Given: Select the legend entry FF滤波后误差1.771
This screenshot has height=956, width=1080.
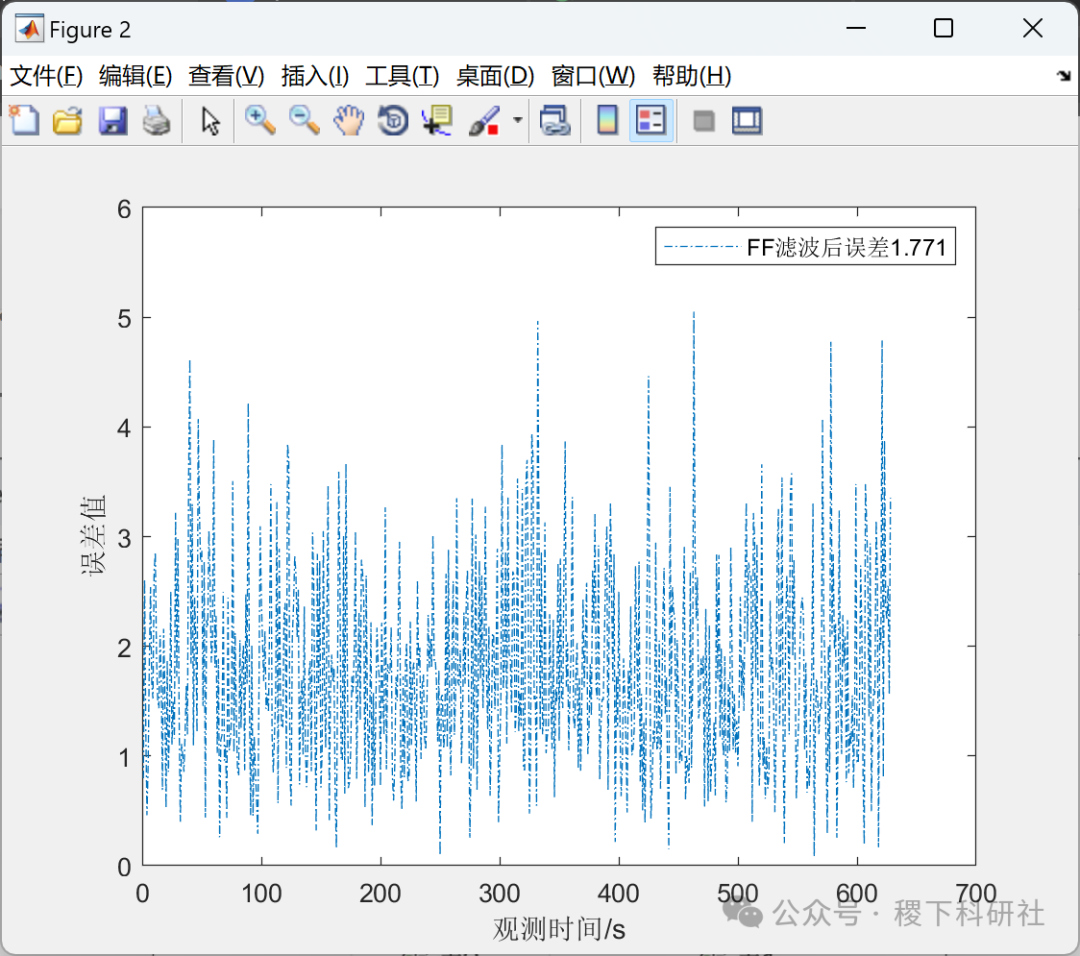Looking at the screenshot, I should (x=805, y=247).
